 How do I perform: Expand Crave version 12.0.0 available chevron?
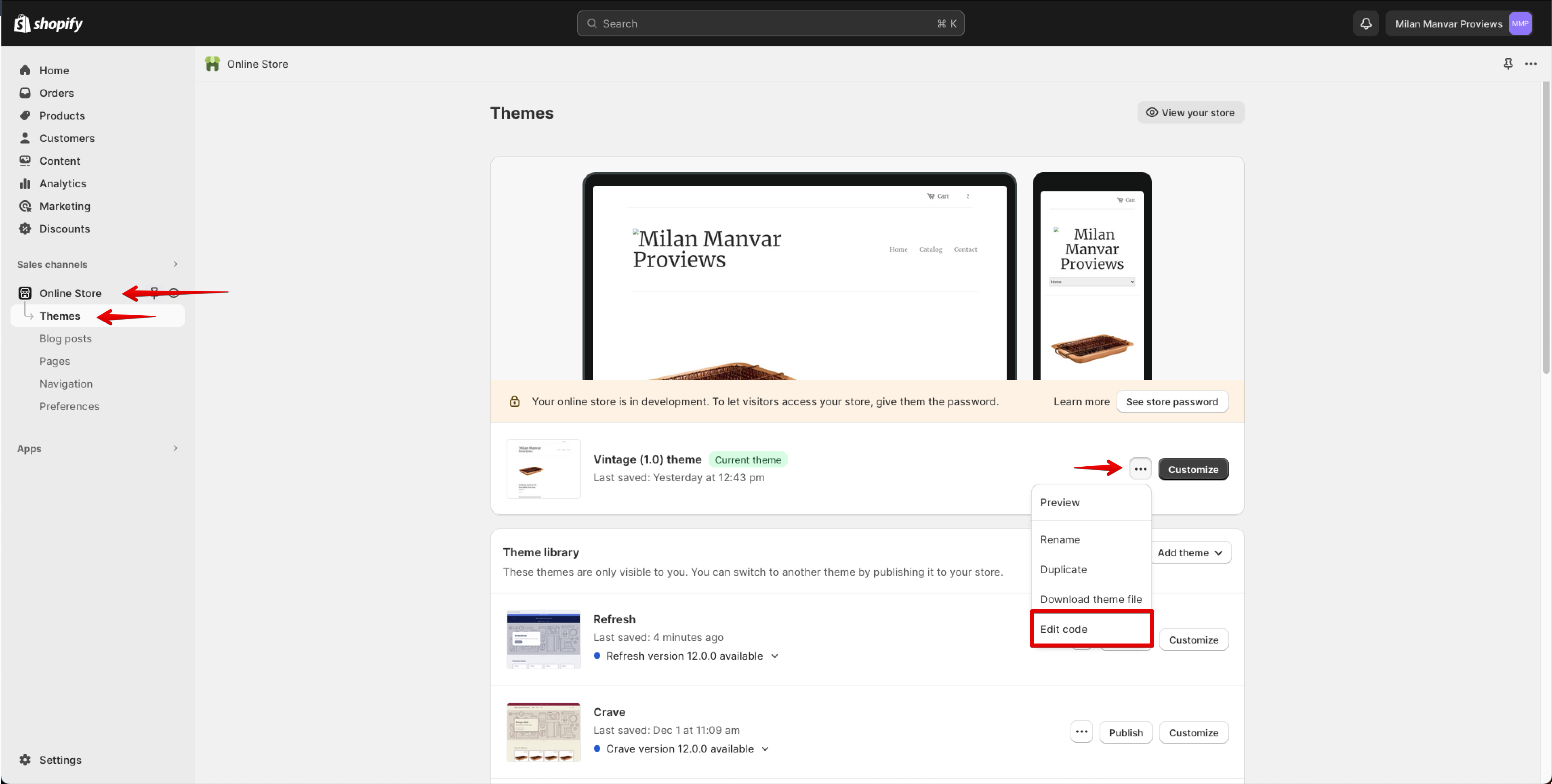765,748
